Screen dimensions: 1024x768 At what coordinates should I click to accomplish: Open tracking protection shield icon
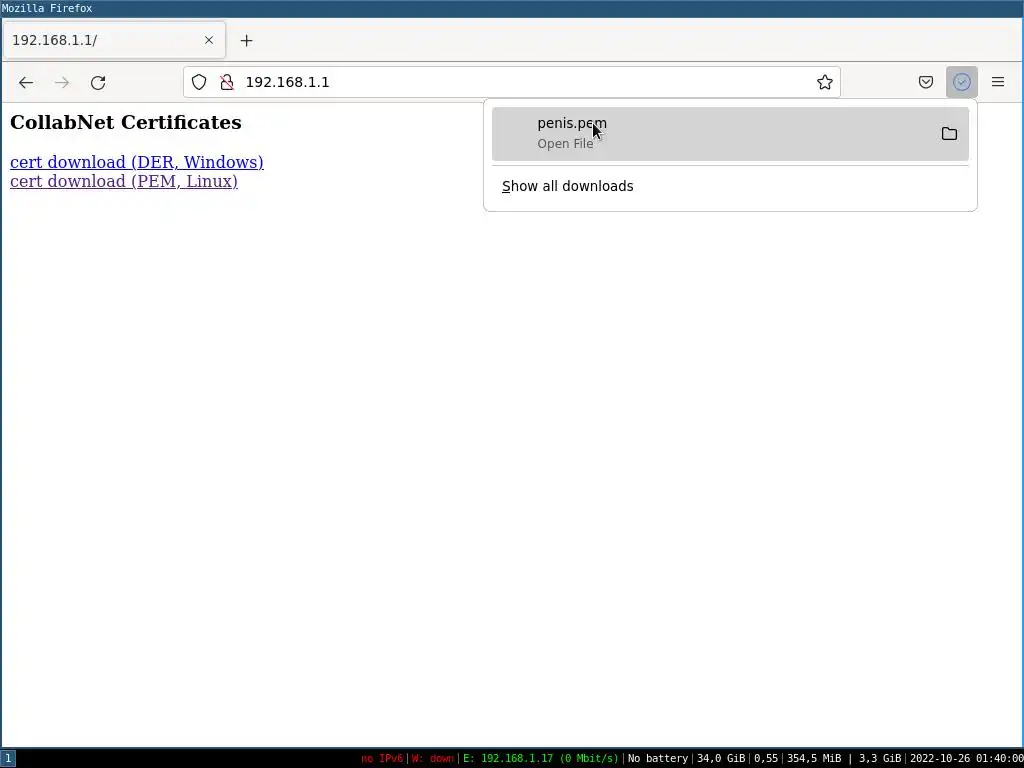point(199,82)
